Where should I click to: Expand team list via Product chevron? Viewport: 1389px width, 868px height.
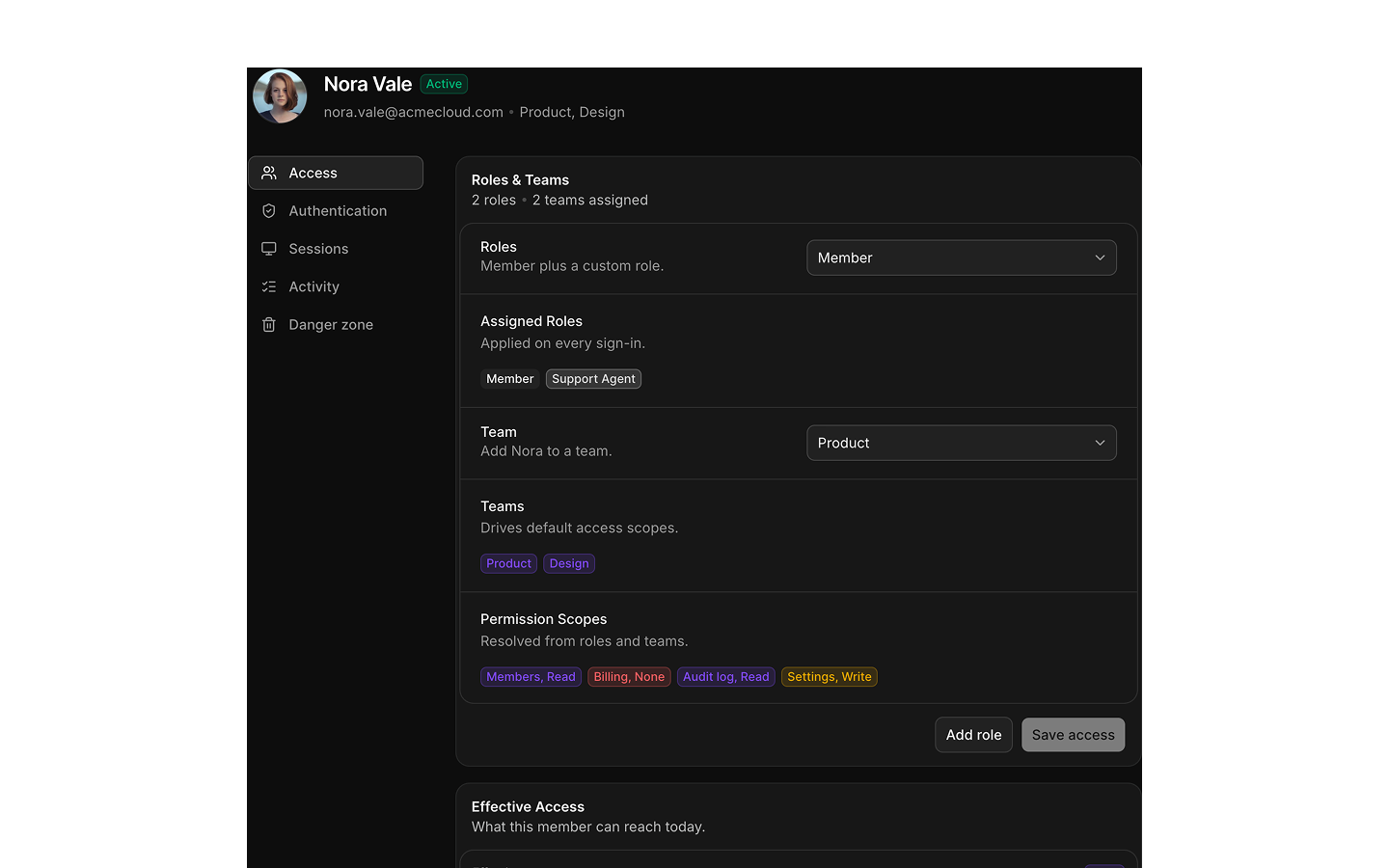coord(1100,443)
